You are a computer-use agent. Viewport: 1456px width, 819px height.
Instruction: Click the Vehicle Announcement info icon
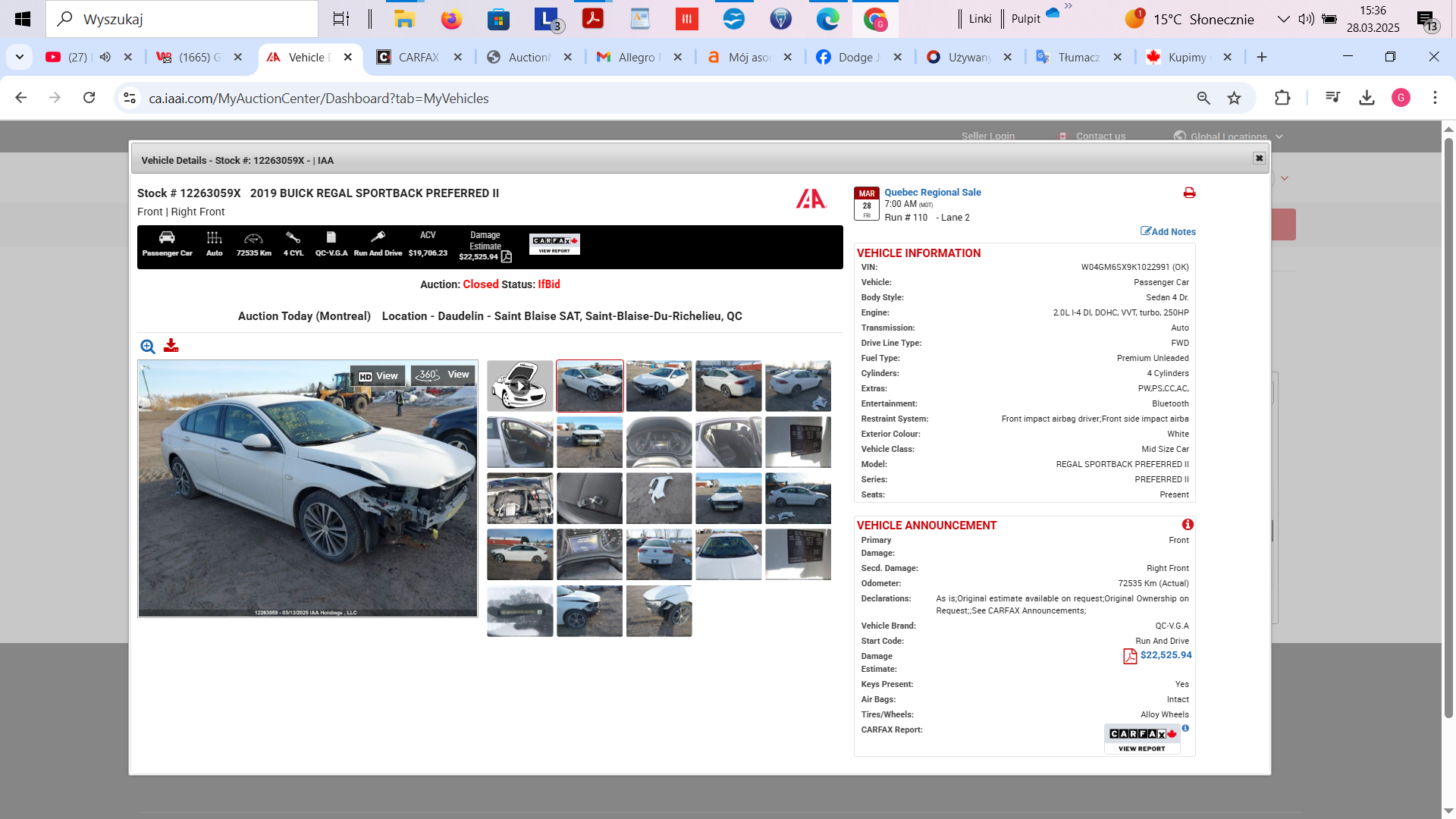coord(1188,525)
